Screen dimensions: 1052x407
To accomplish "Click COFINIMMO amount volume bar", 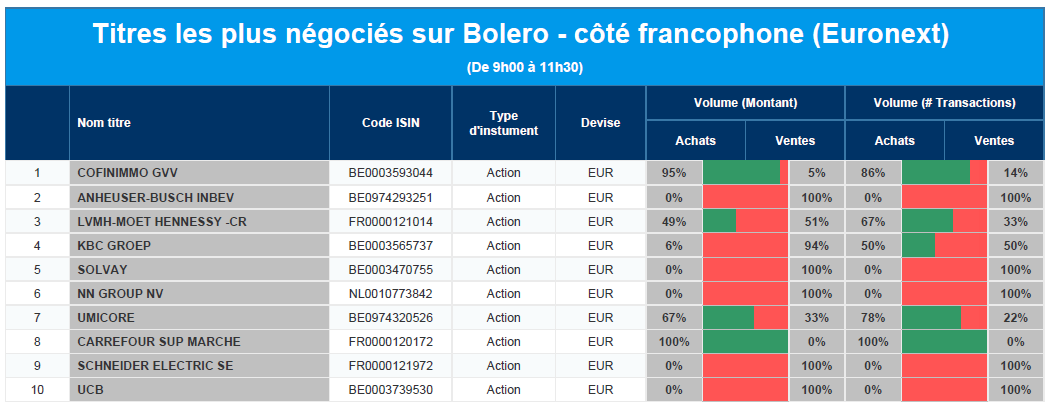I will [745, 173].
